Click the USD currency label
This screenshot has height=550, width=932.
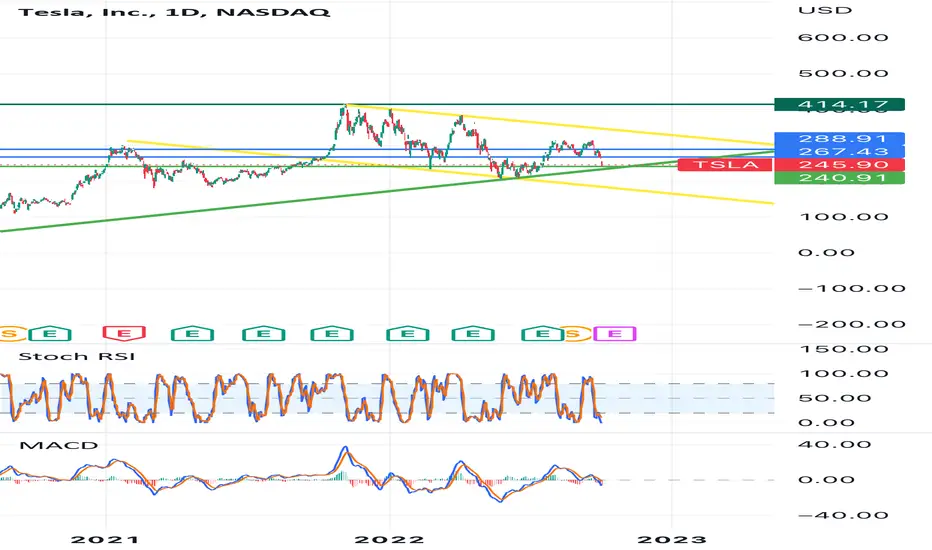pos(825,10)
